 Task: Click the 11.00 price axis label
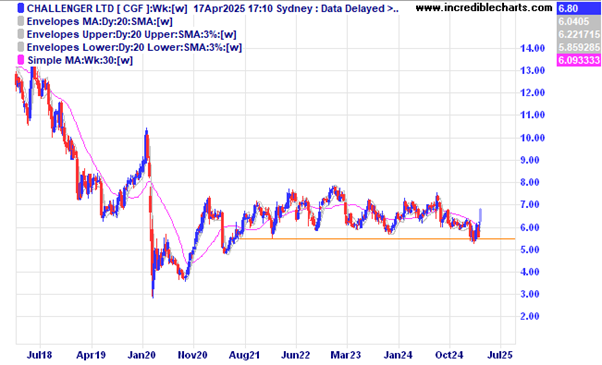[x=533, y=115]
